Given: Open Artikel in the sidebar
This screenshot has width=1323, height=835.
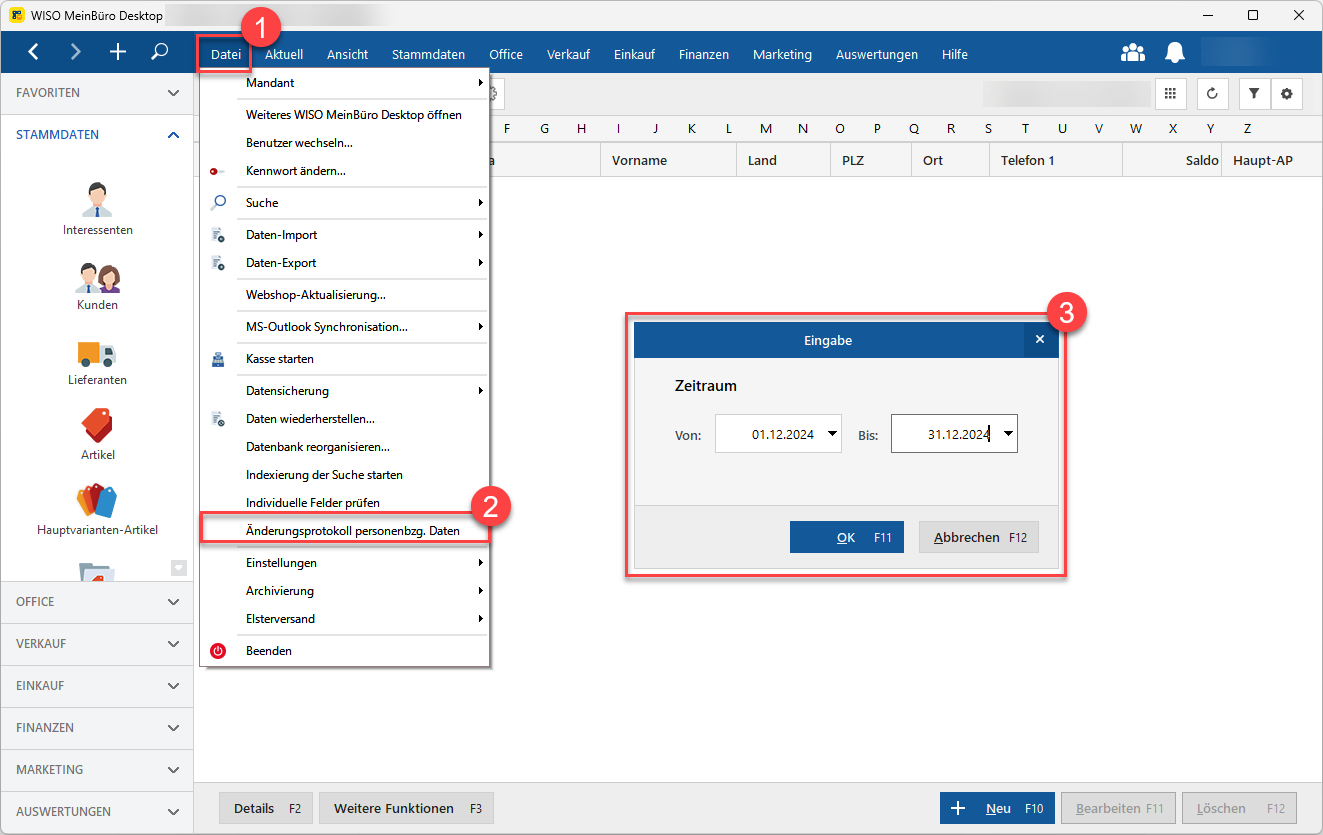Looking at the screenshot, I should coord(98,435).
